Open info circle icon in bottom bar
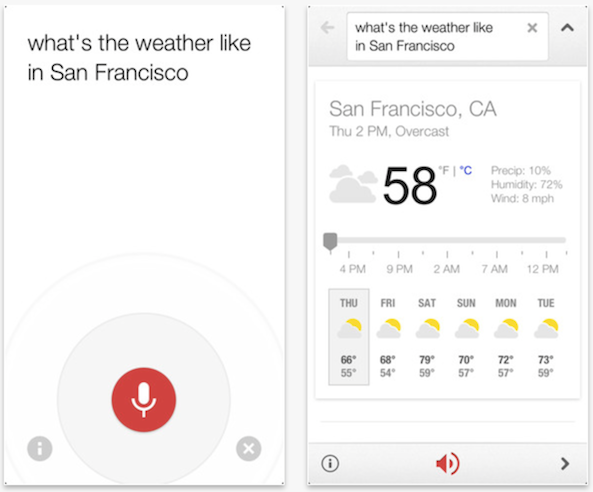This screenshot has width=593, height=492. (330, 463)
